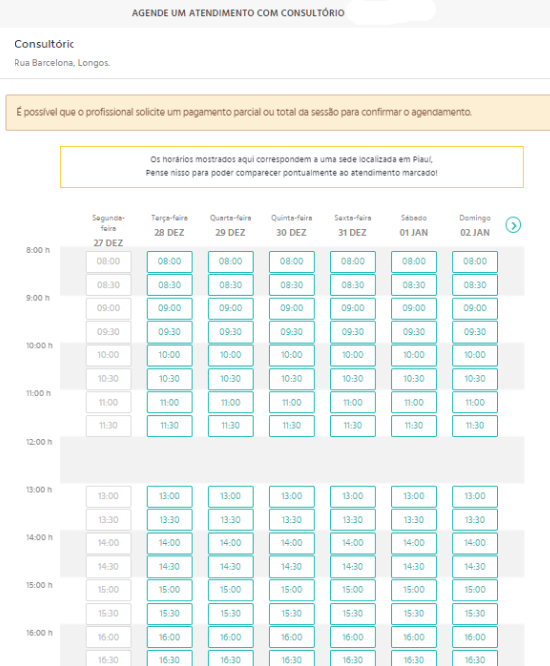550x666 pixels.
Task: Click the Rua Barcelona, Longos address
Action: 62,63
